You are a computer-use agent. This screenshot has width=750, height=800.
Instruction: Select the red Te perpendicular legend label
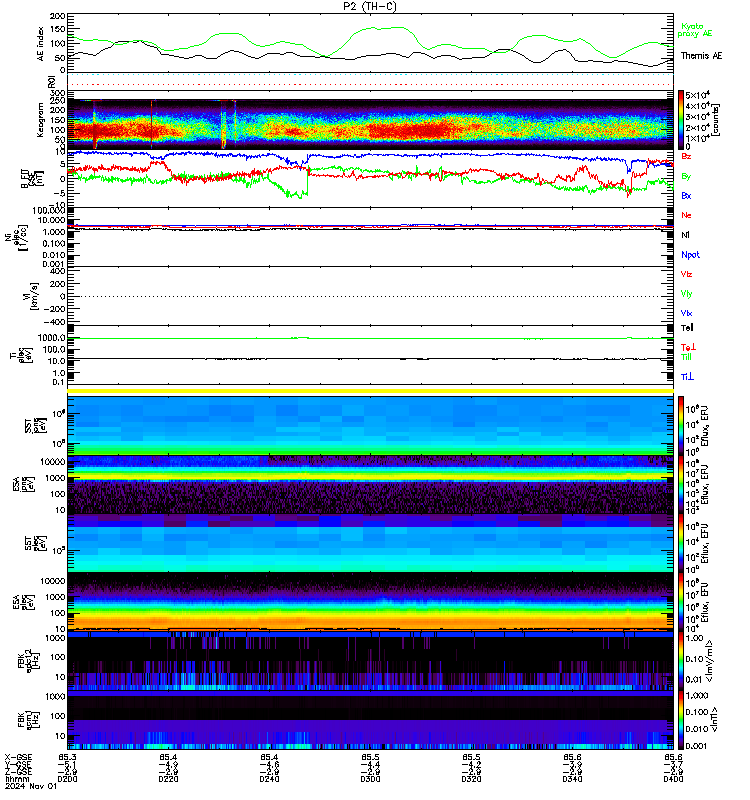pyautogui.click(x=688, y=347)
